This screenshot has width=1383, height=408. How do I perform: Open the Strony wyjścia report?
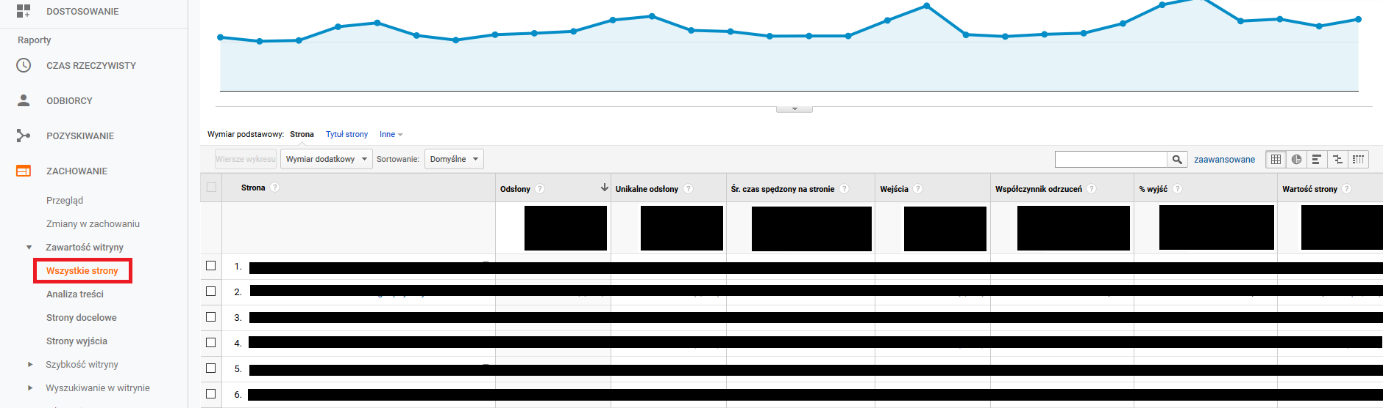(77, 341)
